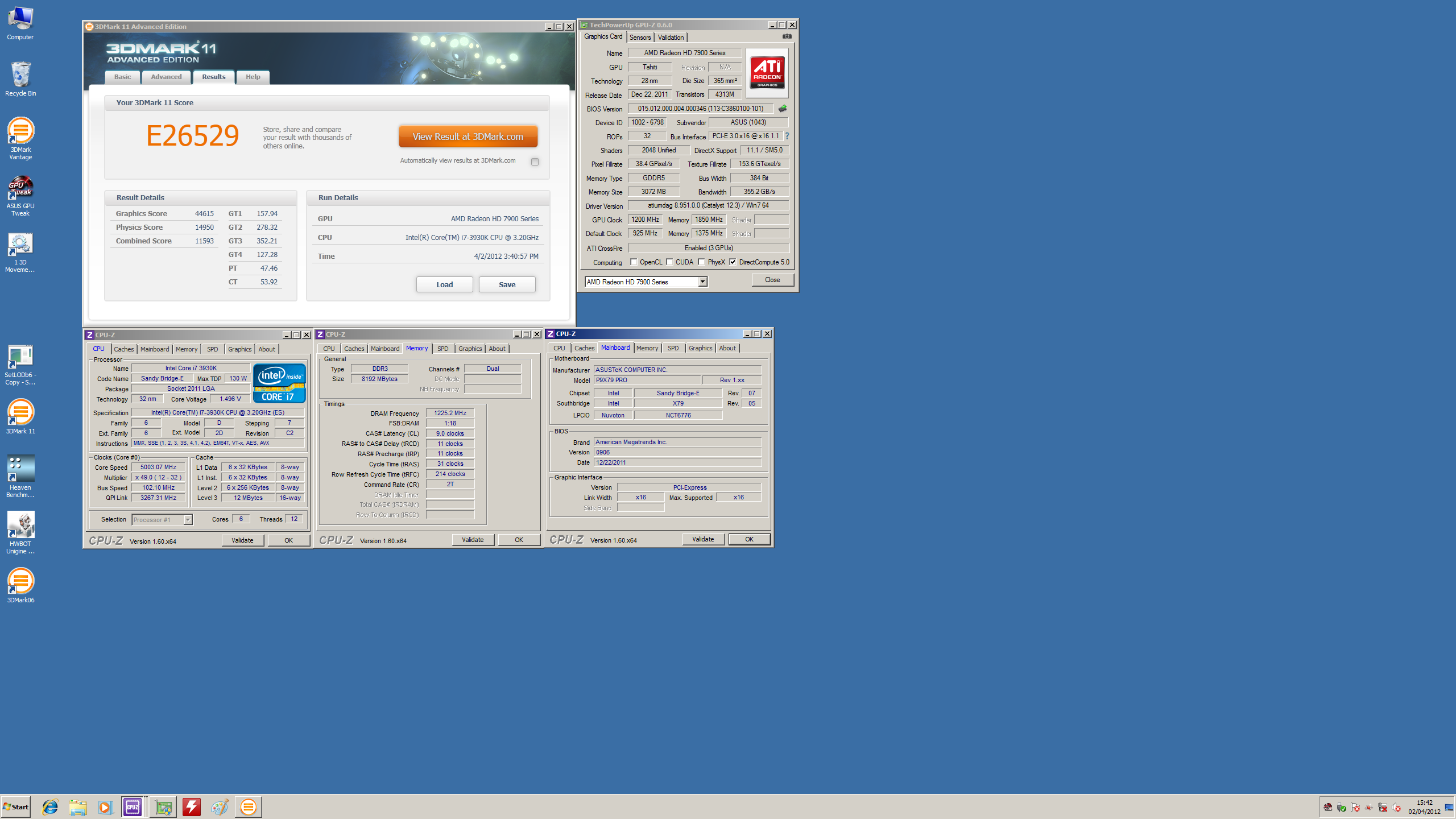Click the Intel Core i7 logo in CPU-Z

279,383
